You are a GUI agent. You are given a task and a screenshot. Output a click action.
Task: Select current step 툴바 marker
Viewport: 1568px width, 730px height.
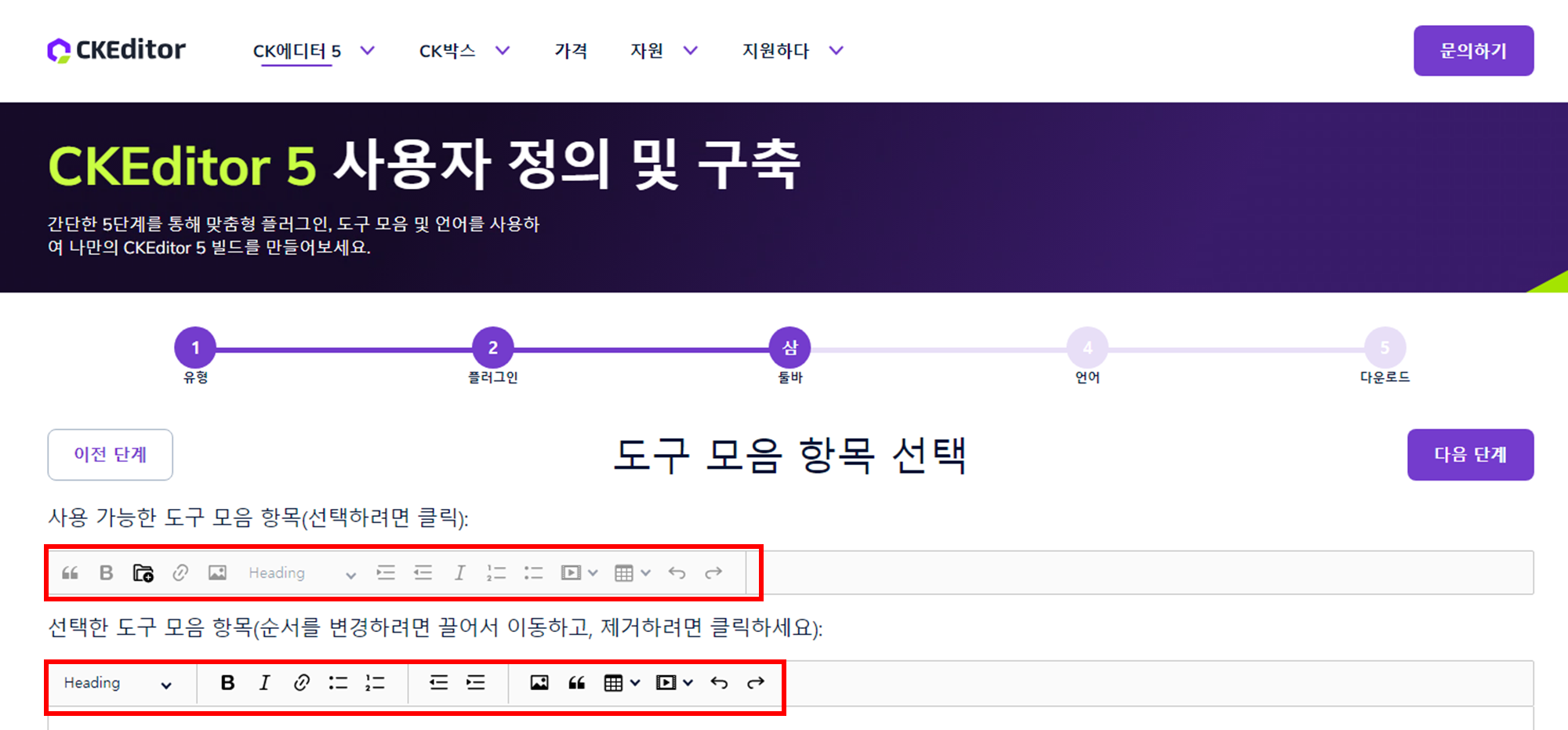tap(790, 347)
